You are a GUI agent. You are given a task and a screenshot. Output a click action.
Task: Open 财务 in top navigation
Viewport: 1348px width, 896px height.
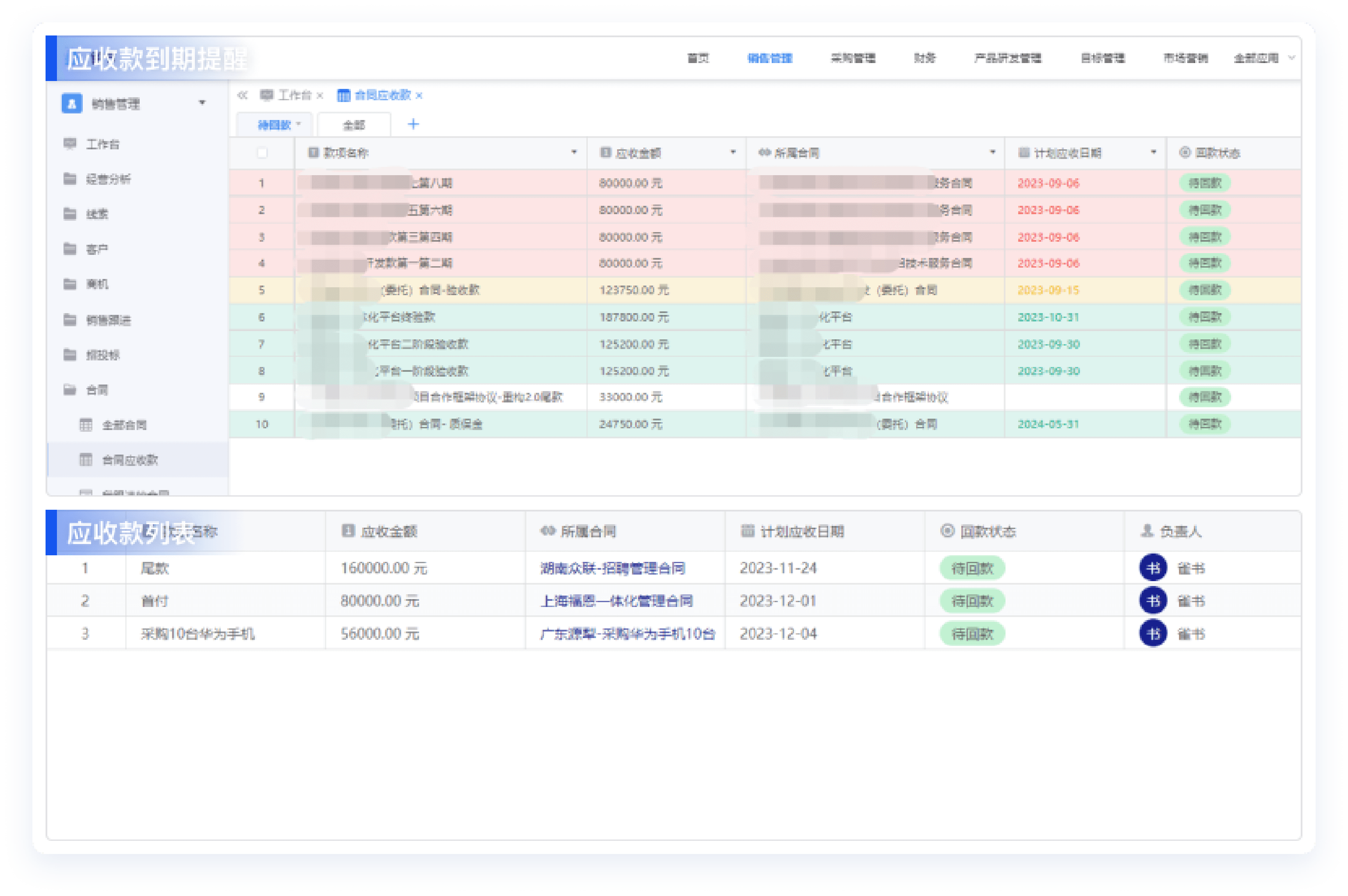pos(925,58)
